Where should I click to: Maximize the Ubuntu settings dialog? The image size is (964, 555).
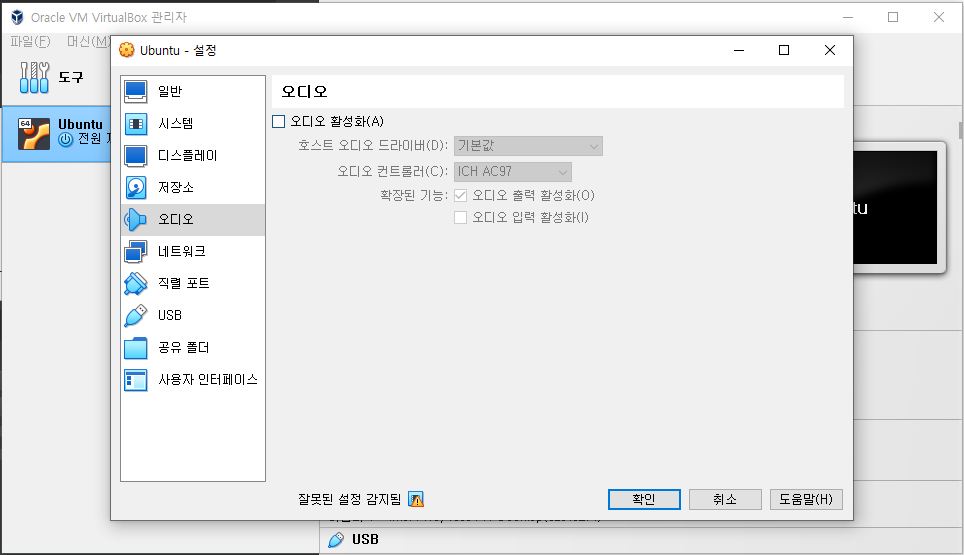tap(784, 50)
